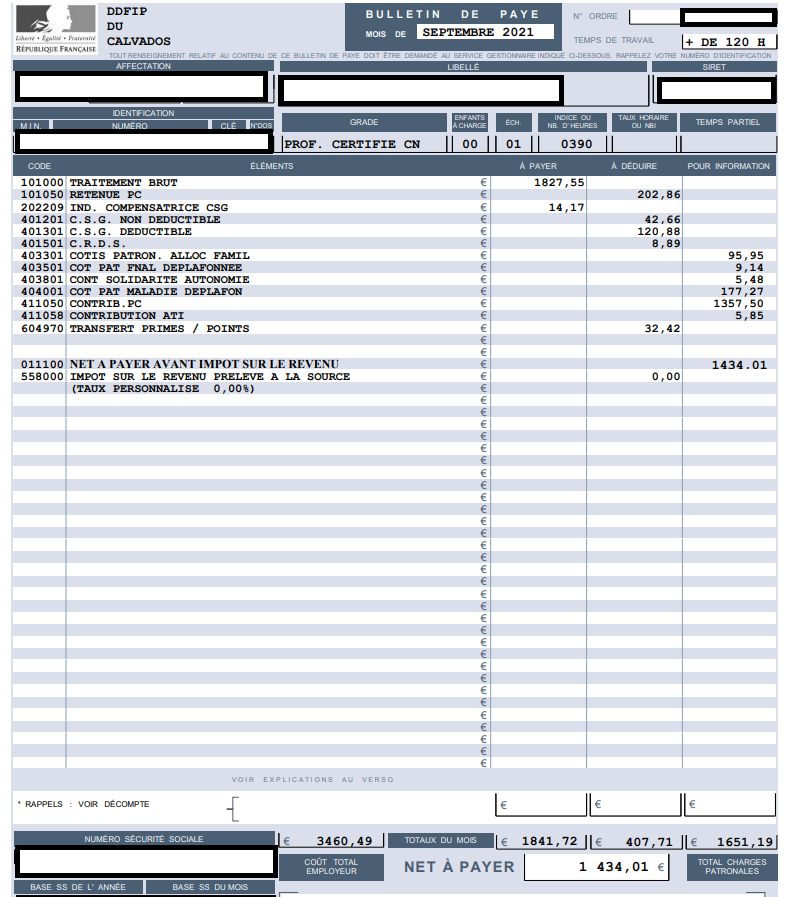Select the CONTRIB.PC row label
The height and width of the screenshot is (897, 787).
(x=105, y=303)
